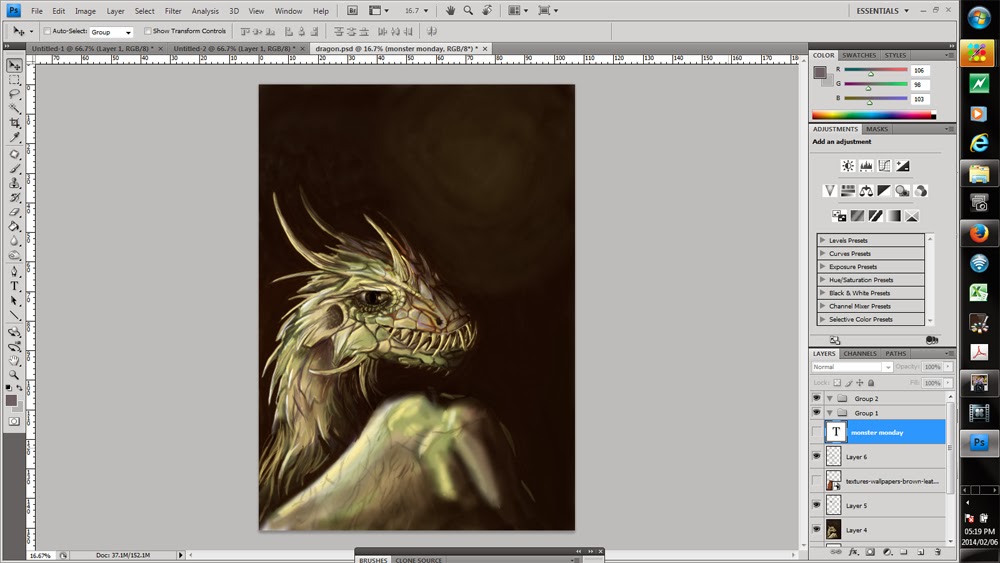Image resolution: width=1000 pixels, height=563 pixels.
Task: Check Show Transform Controls
Action: pyautogui.click(x=146, y=31)
